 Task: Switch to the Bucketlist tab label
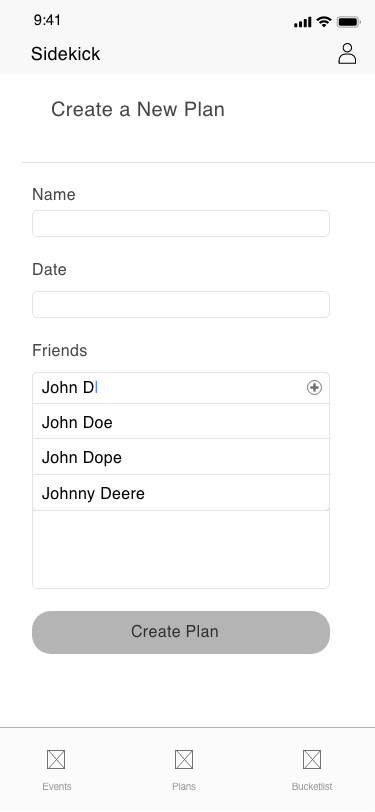312,786
